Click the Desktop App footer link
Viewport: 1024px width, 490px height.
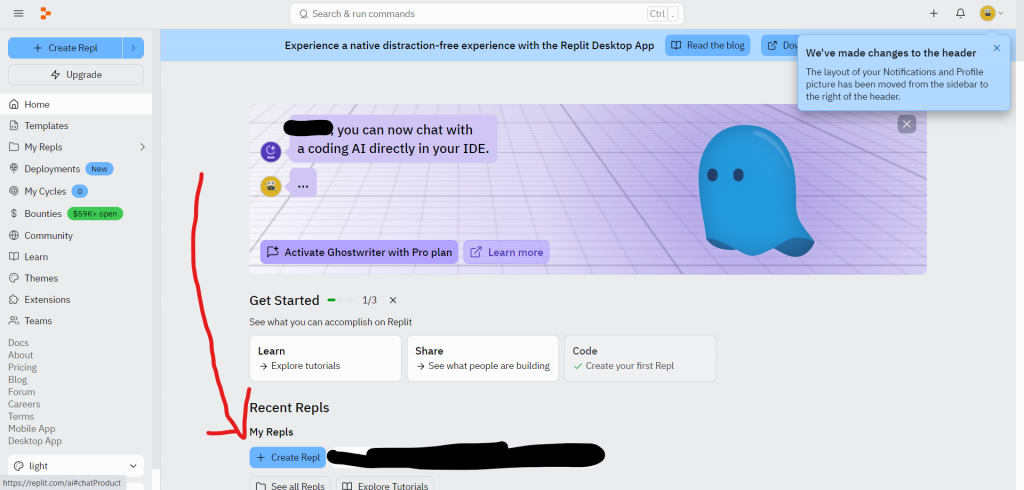(x=35, y=441)
